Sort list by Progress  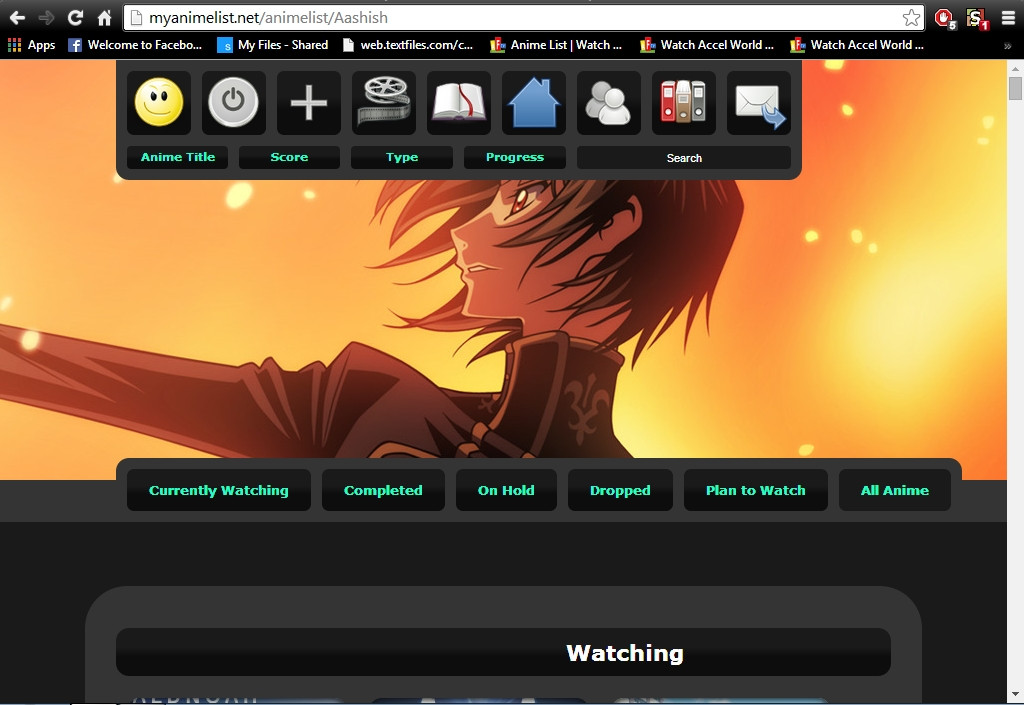(x=515, y=158)
